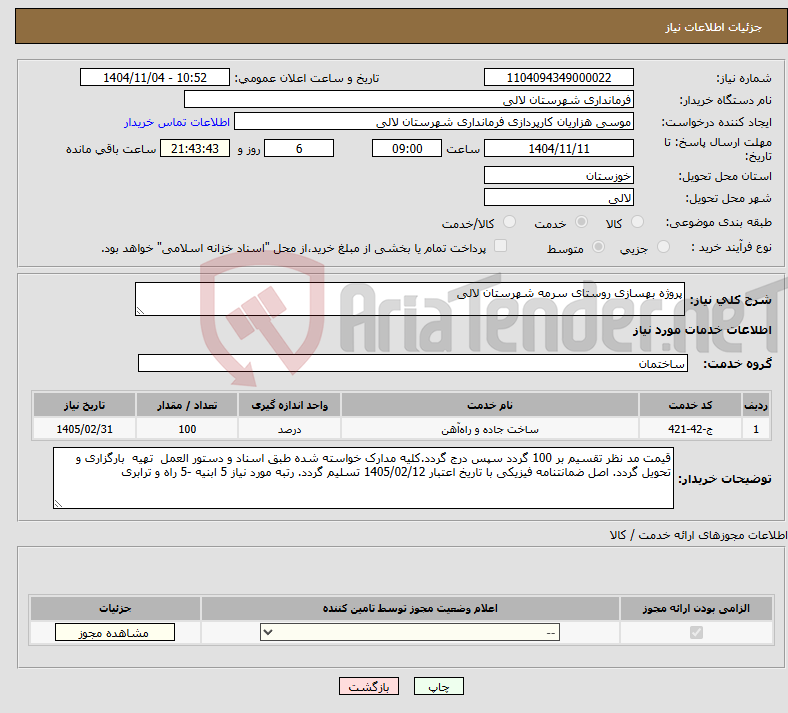Click the resize handle of description textarea

[140, 311]
